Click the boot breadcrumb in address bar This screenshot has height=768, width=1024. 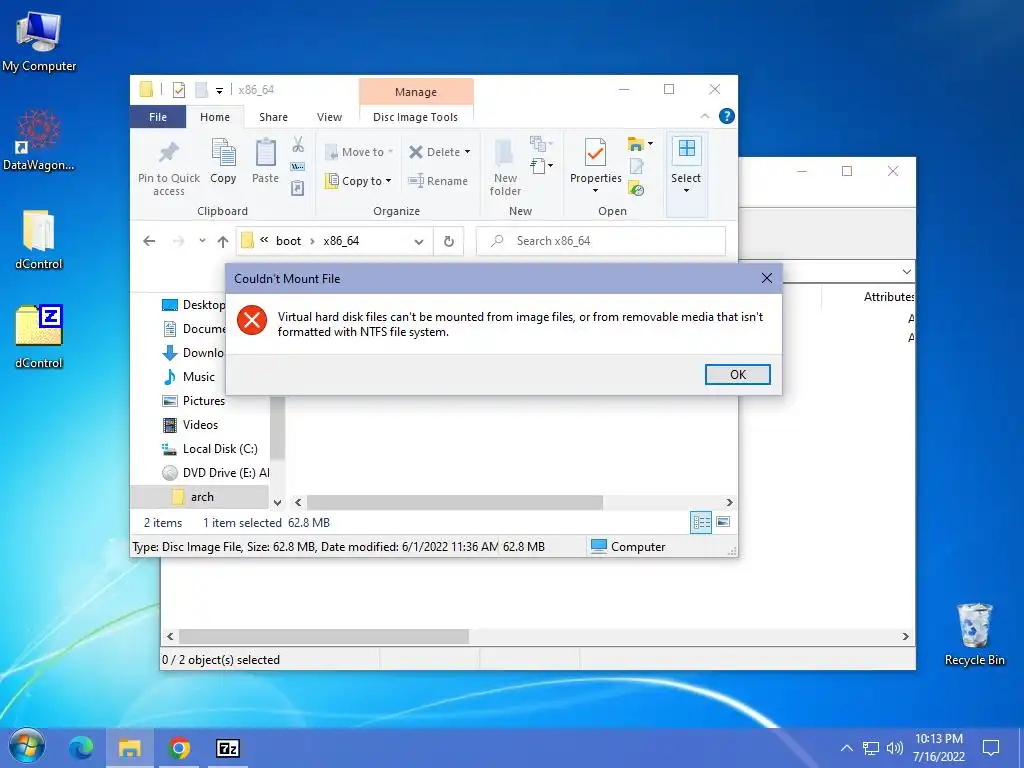click(288, 241)
